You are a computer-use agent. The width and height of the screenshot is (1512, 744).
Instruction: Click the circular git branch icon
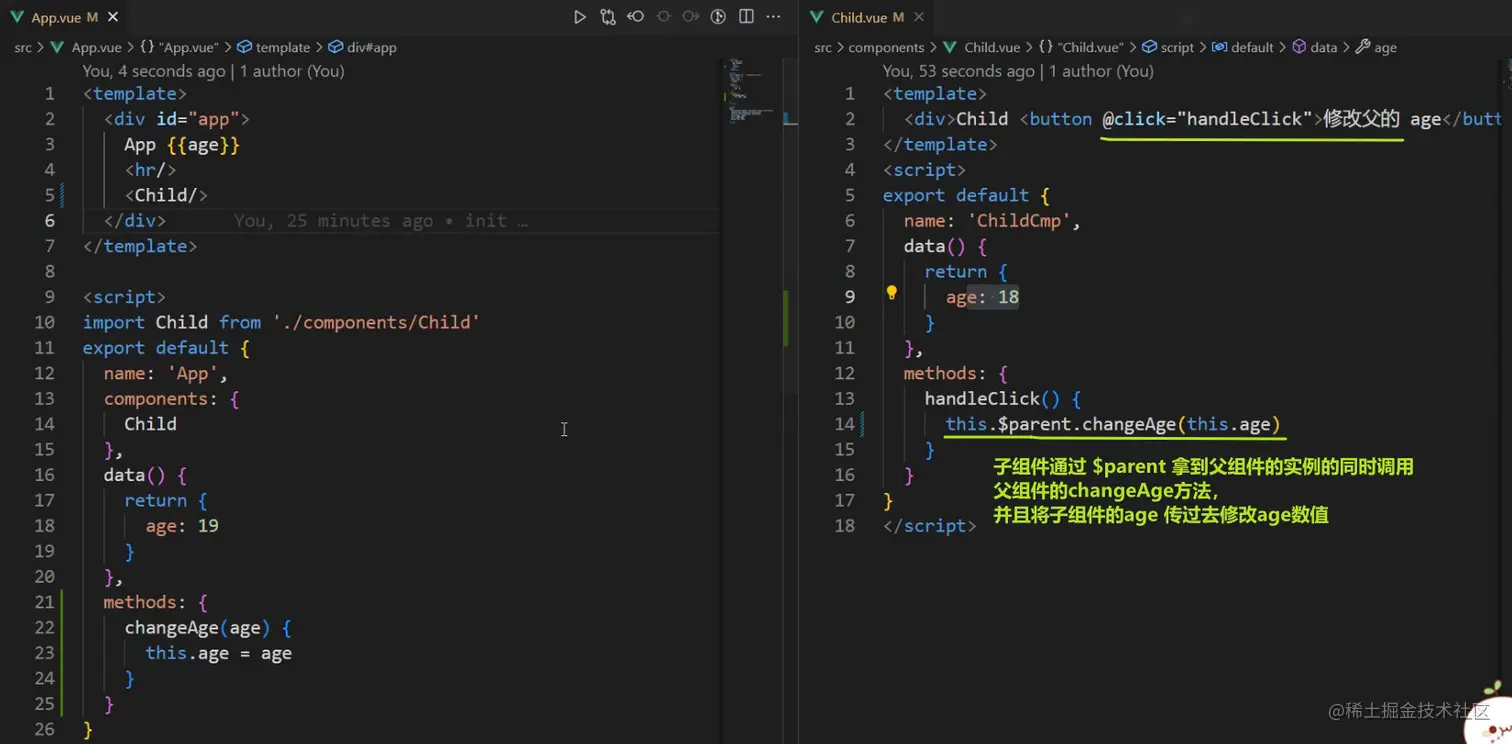coord(718,17)
